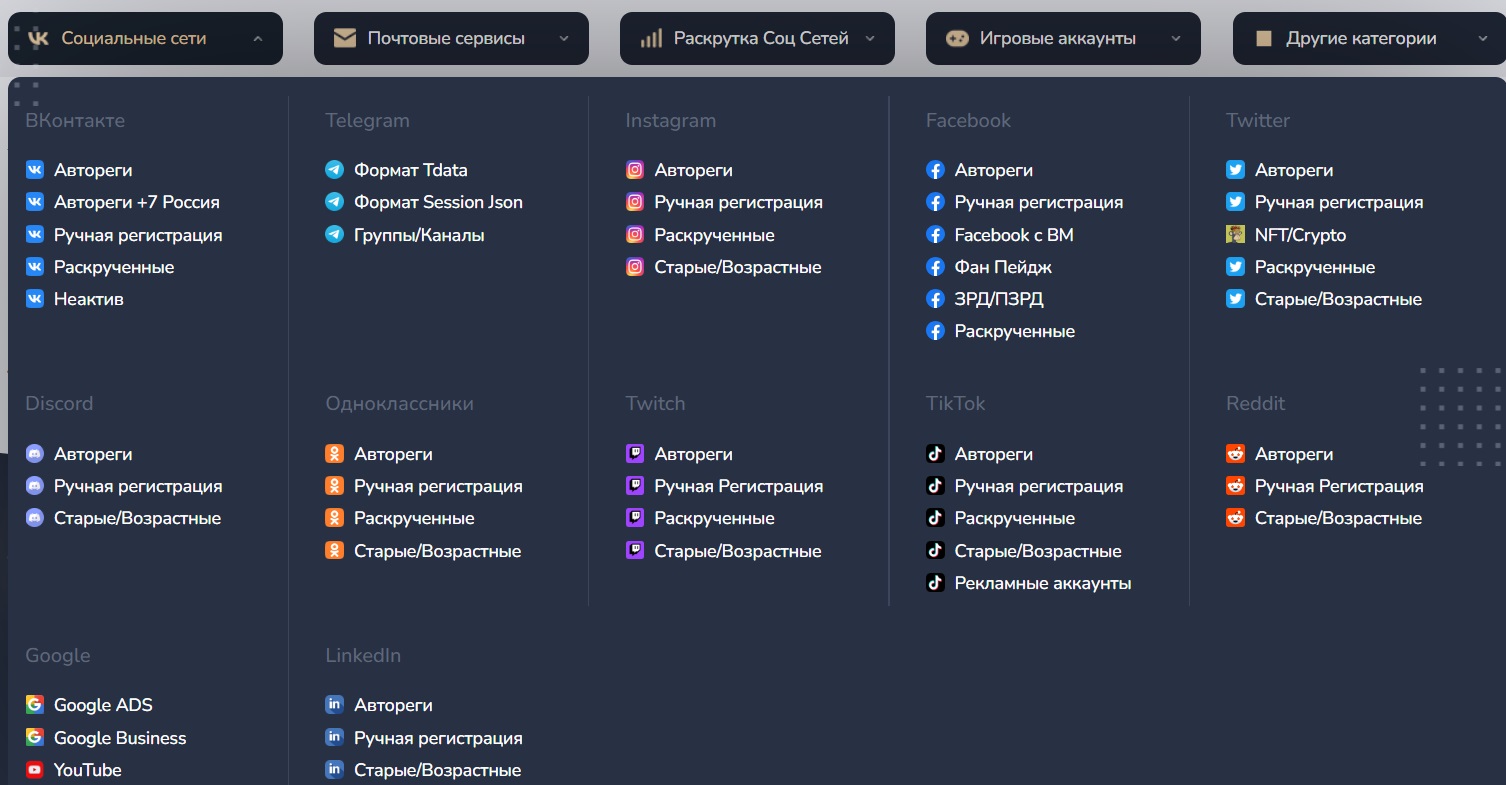
Task: Open Reddit Ручная Регистрация link
Action: [x=1339, y=486]
